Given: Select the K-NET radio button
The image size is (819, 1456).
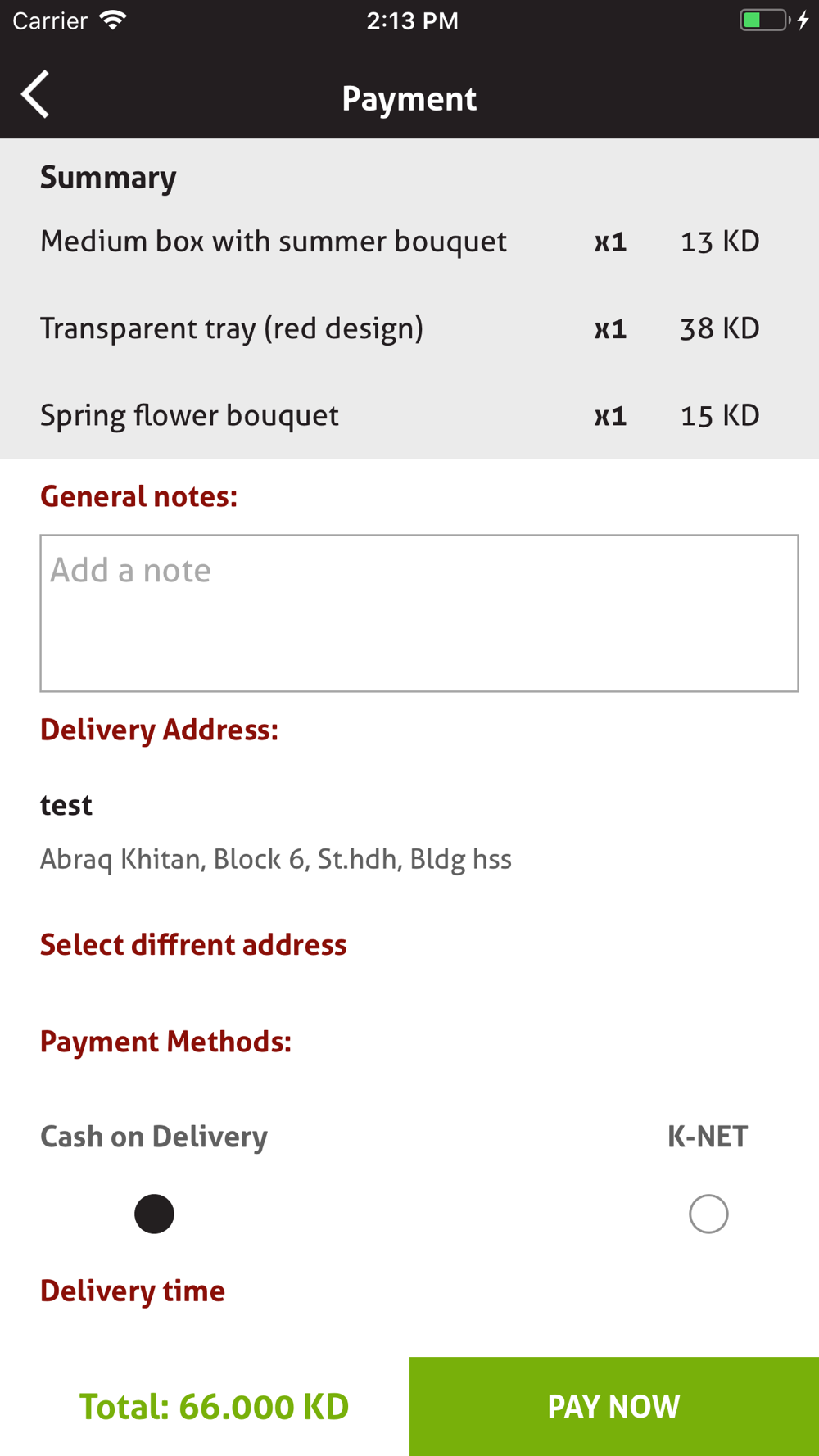Looking at the screenshot, I should pos(708,1214).
